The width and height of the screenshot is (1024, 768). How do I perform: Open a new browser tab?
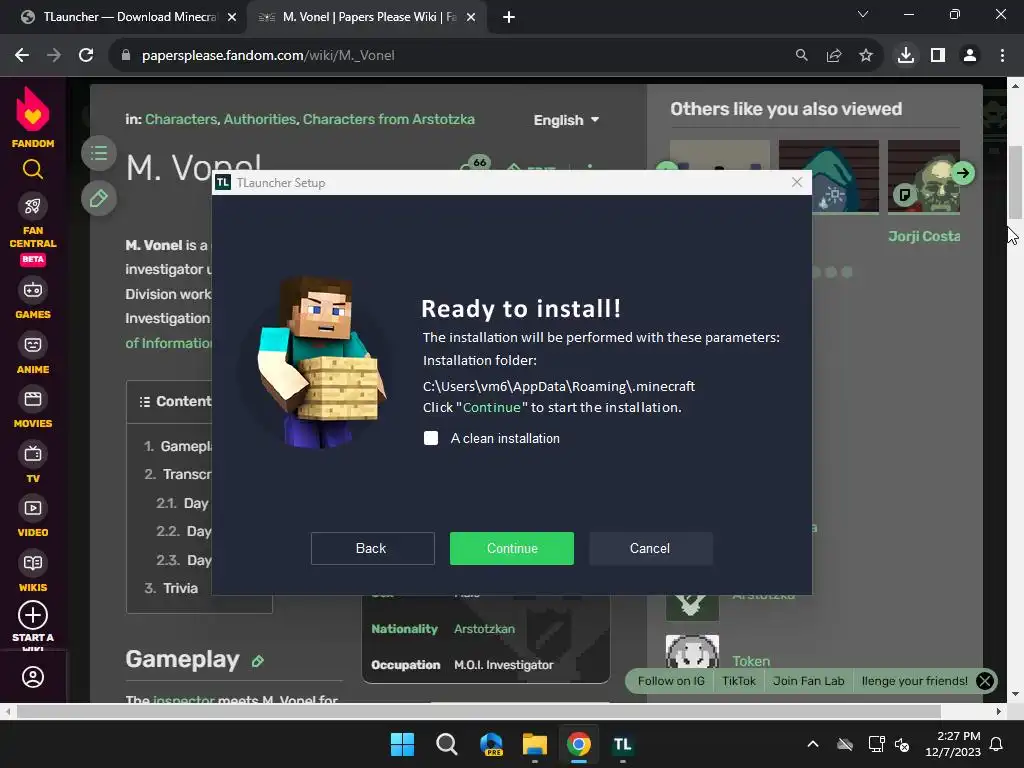[x=509, y=18]
